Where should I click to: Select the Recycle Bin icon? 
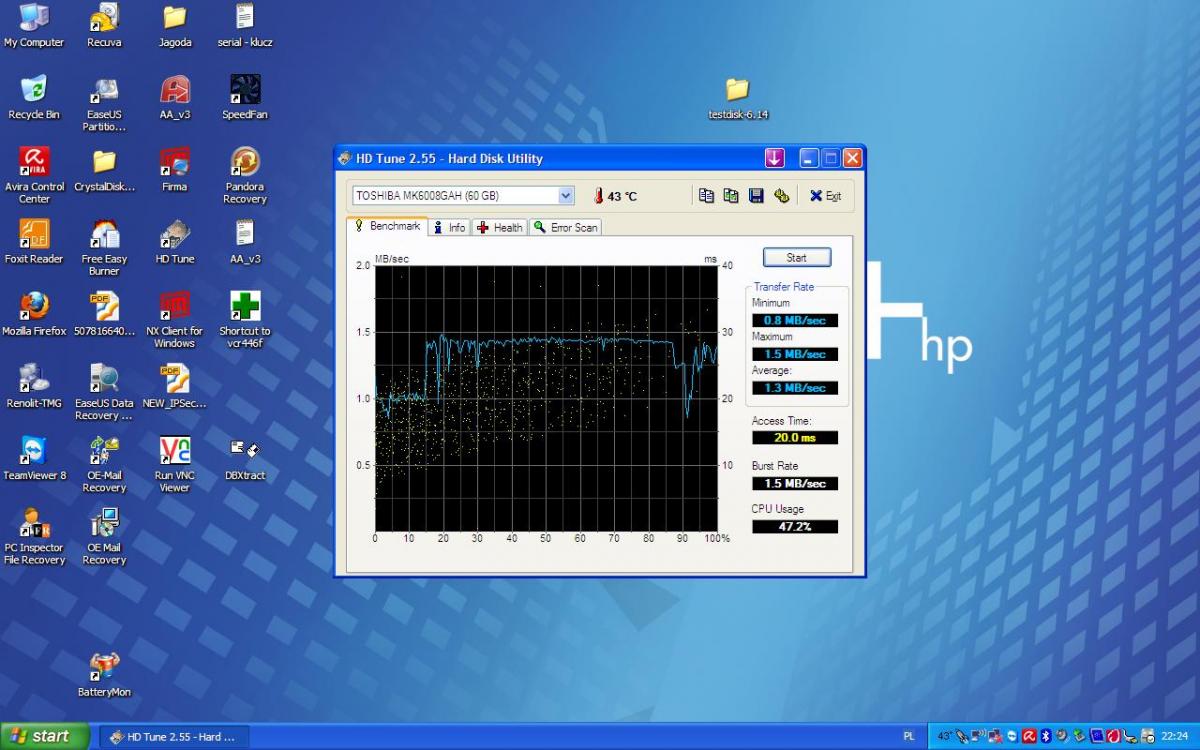coord(34,98)
